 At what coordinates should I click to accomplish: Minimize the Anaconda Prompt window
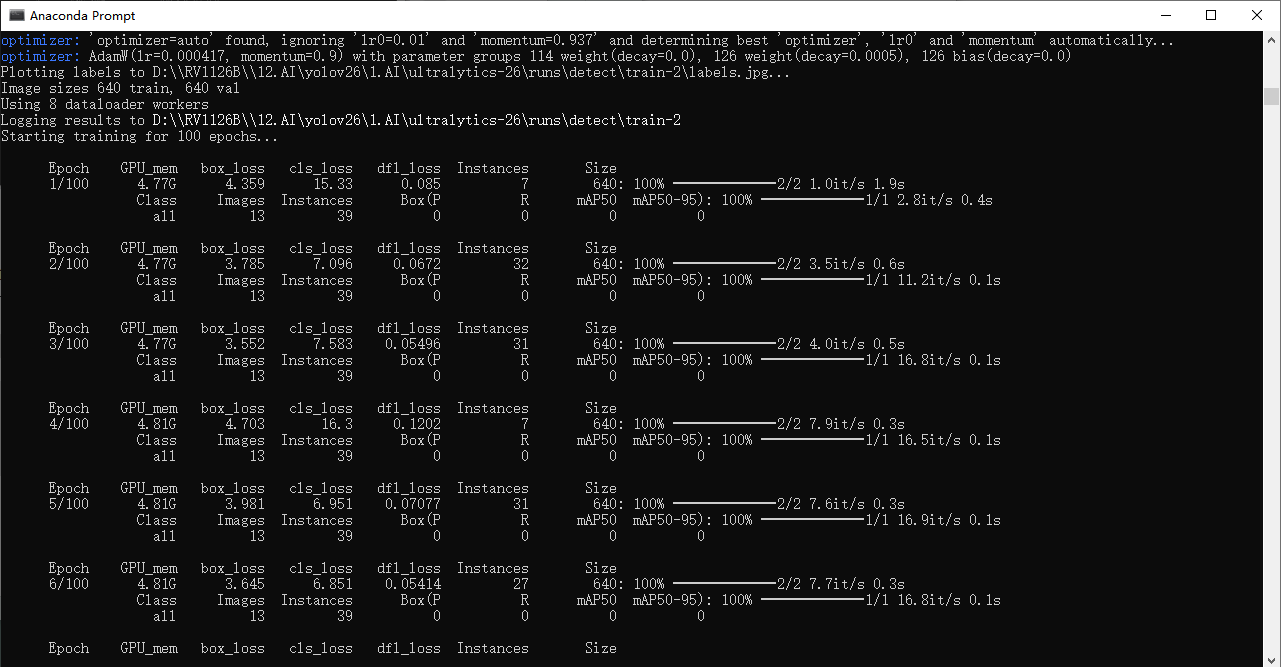pyautogui.click(x=1164, y=15)
